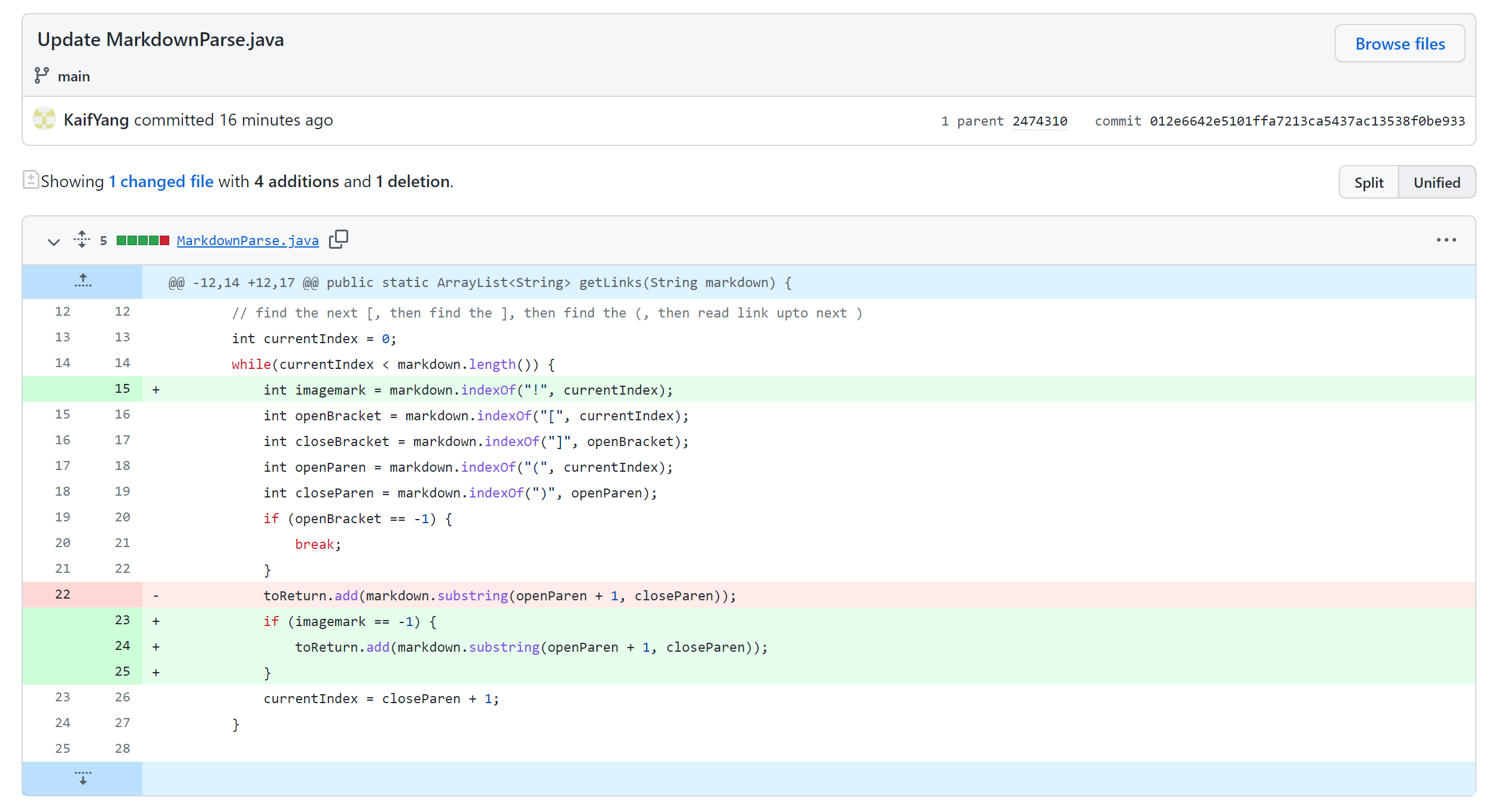
Task: Expand hidden lines above the diff
Action: (x=83, y=281)
